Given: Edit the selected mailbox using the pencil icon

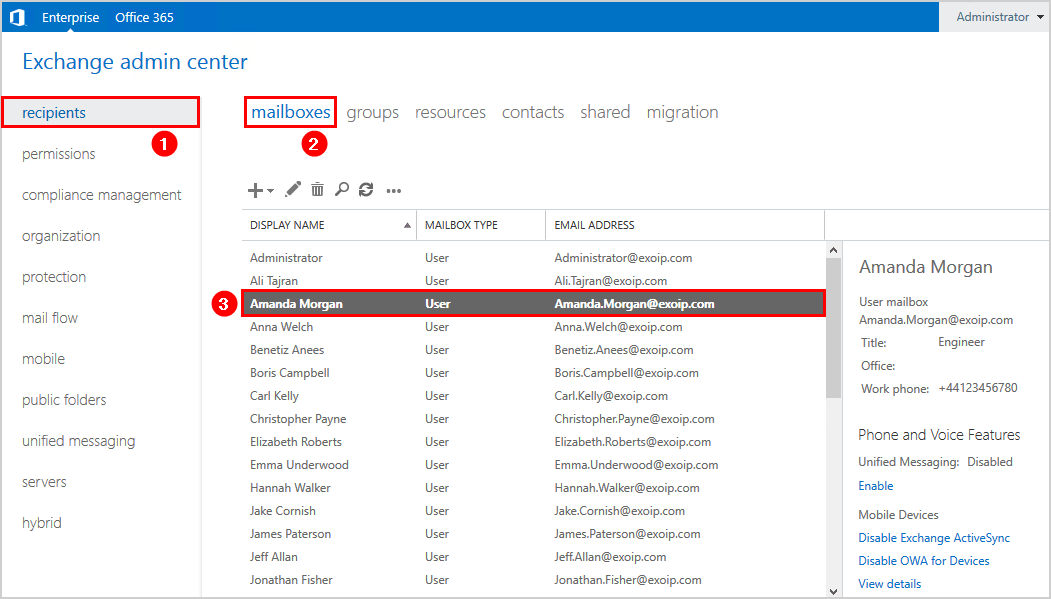Looking at the screenshot, I should [x=292, y=189].
